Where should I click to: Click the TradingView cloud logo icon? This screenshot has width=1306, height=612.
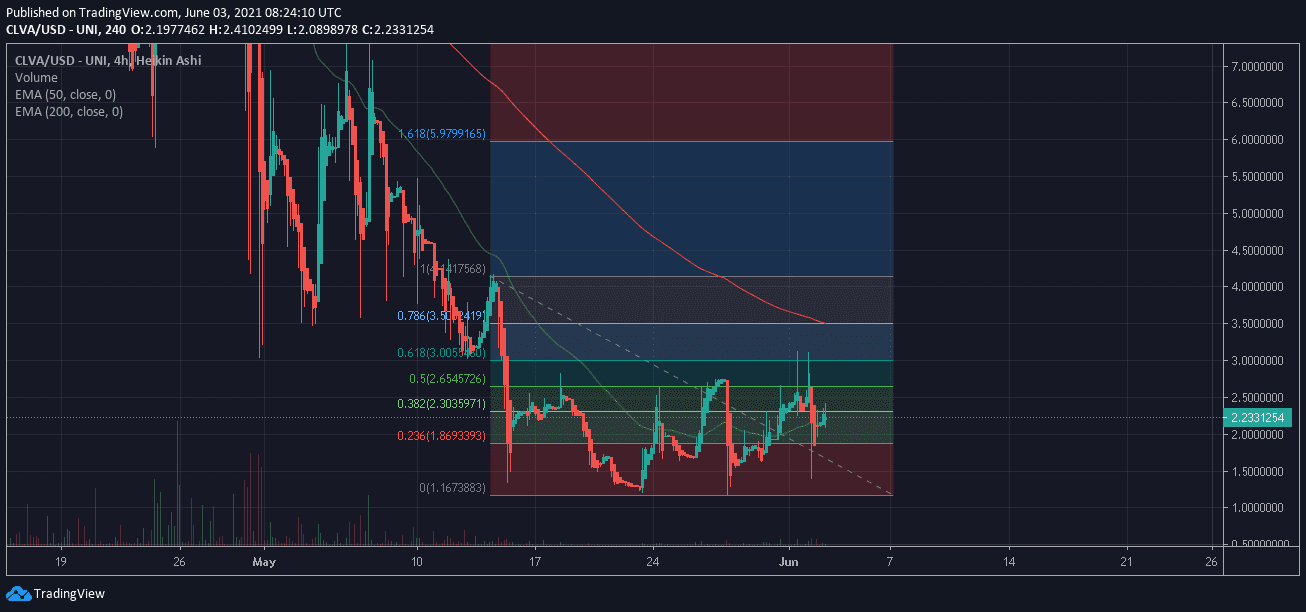19,593
